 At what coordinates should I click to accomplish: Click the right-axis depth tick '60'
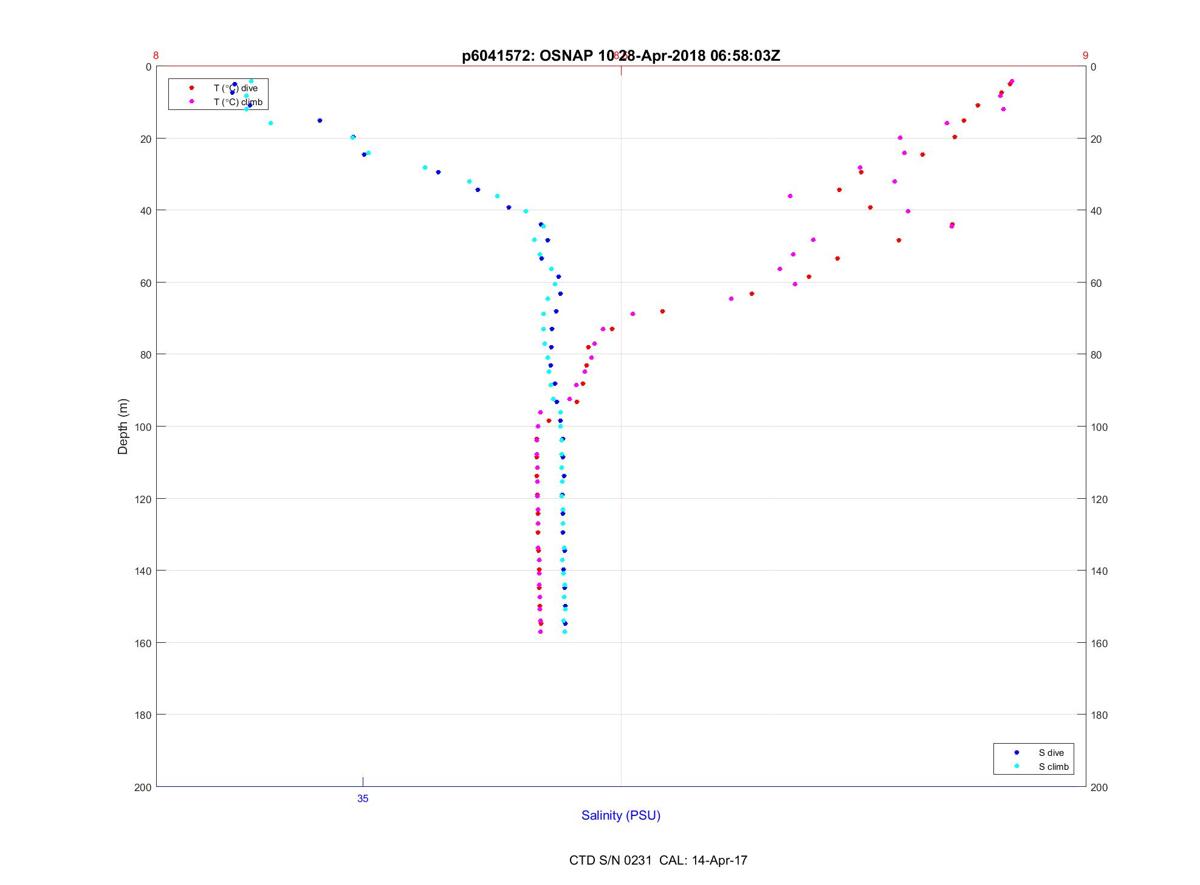tap(1097, 283)
